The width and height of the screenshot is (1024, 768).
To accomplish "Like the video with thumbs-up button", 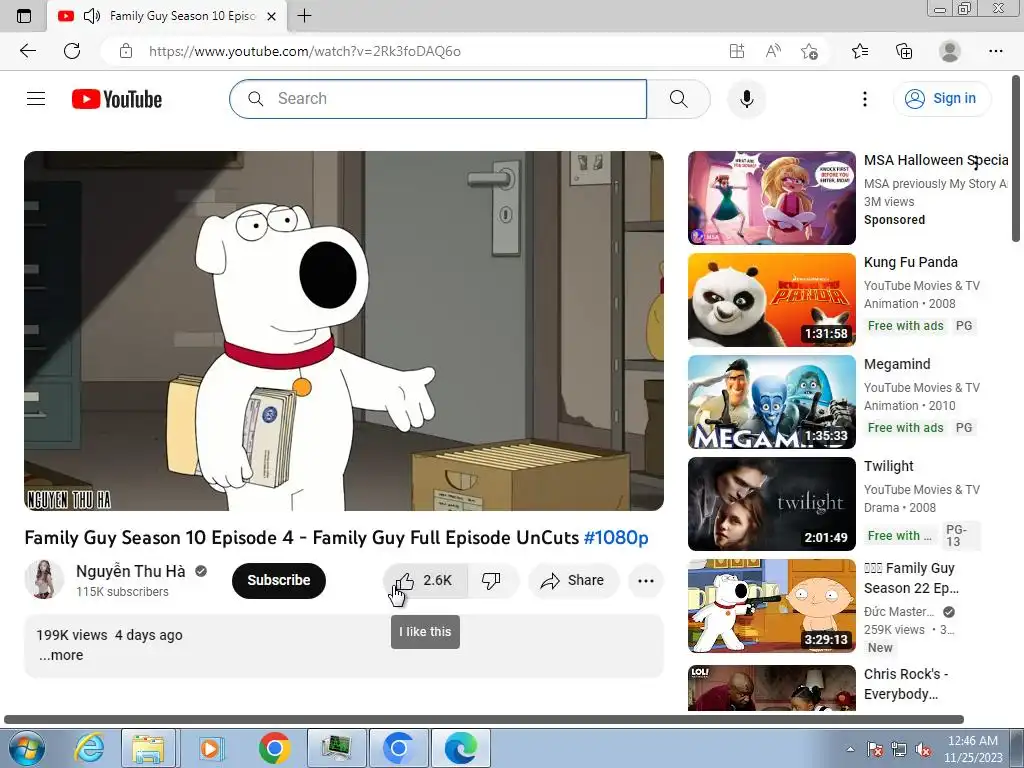I will 425,580.
